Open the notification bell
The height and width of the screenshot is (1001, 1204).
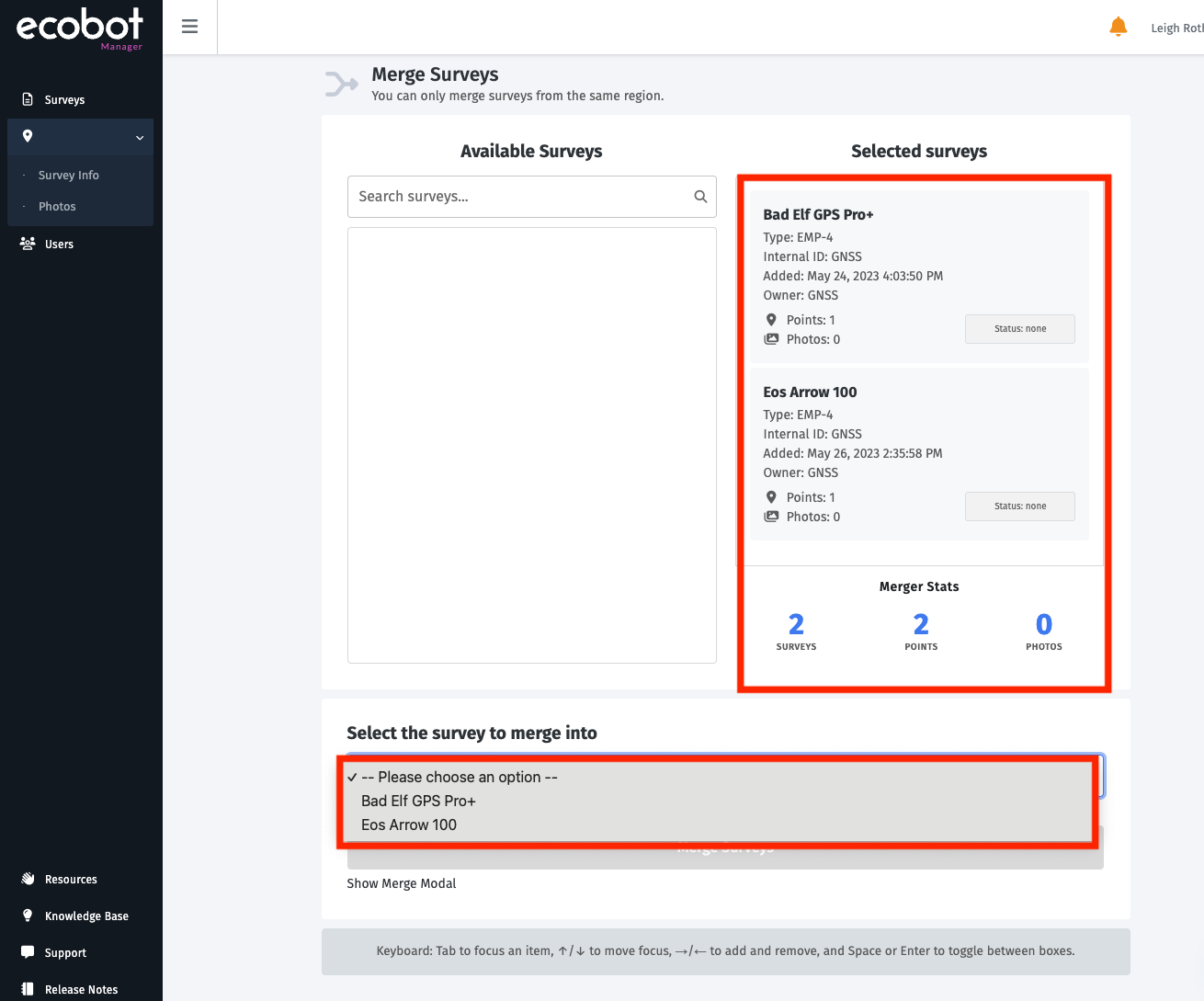click(1118, 27)
